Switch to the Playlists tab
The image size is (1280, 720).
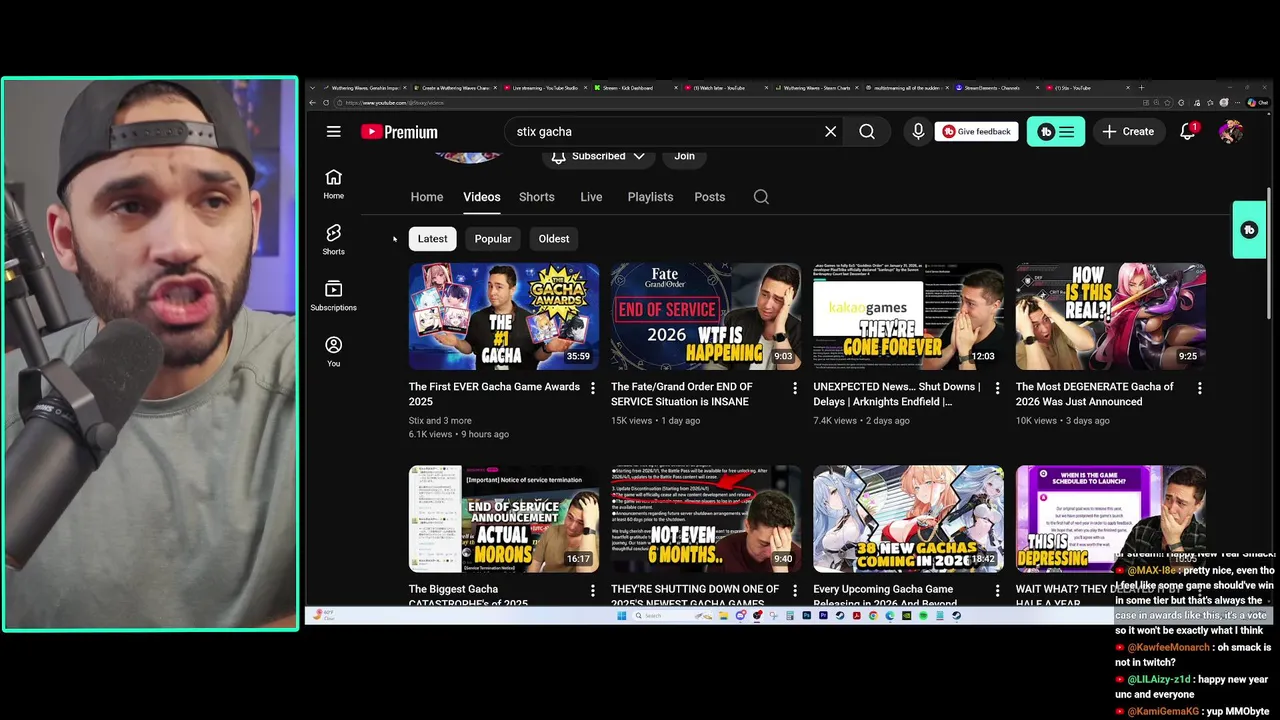tap(650, 197)
